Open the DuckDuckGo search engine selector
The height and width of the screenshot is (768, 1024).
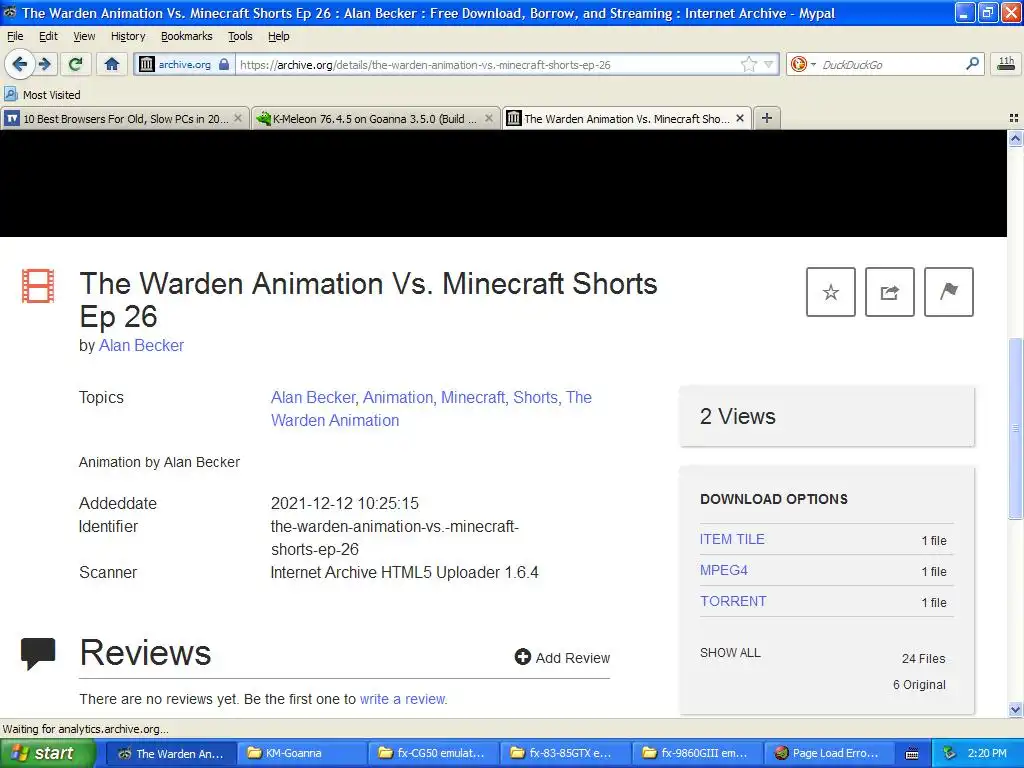point(803,64)
